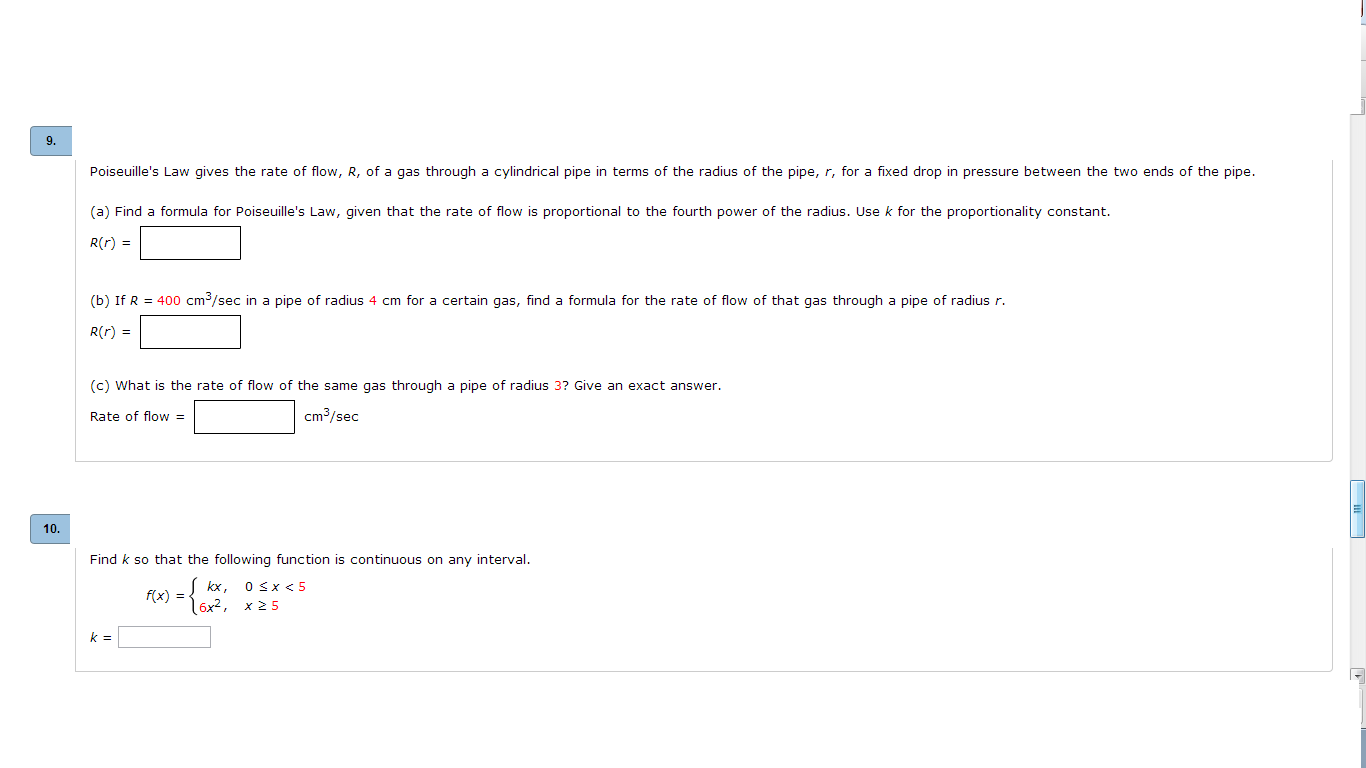
Task: Click the scrollbar track above the thumb
Action: pos(1357,300)
